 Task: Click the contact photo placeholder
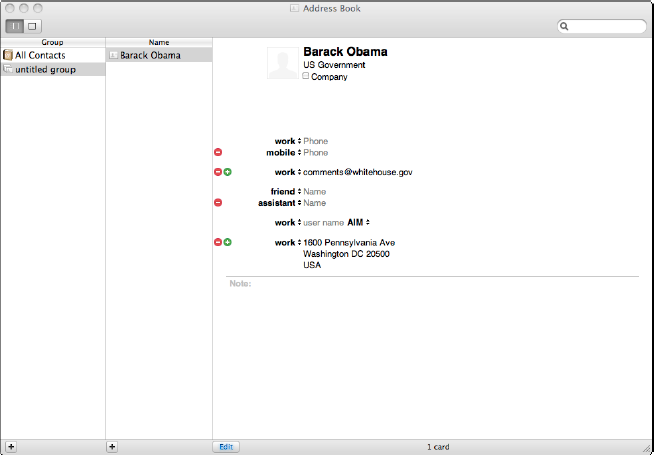point(283,63)
